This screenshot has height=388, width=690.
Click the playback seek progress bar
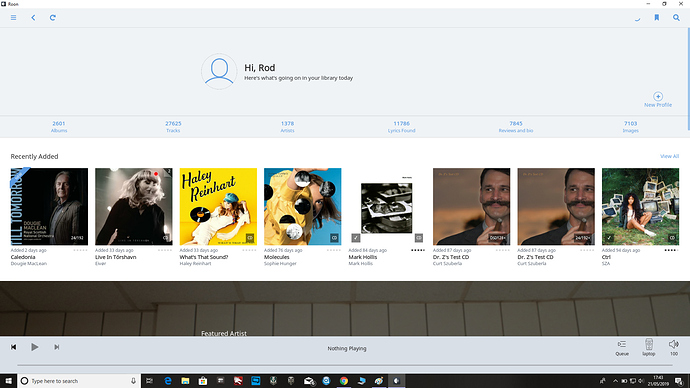345,365
